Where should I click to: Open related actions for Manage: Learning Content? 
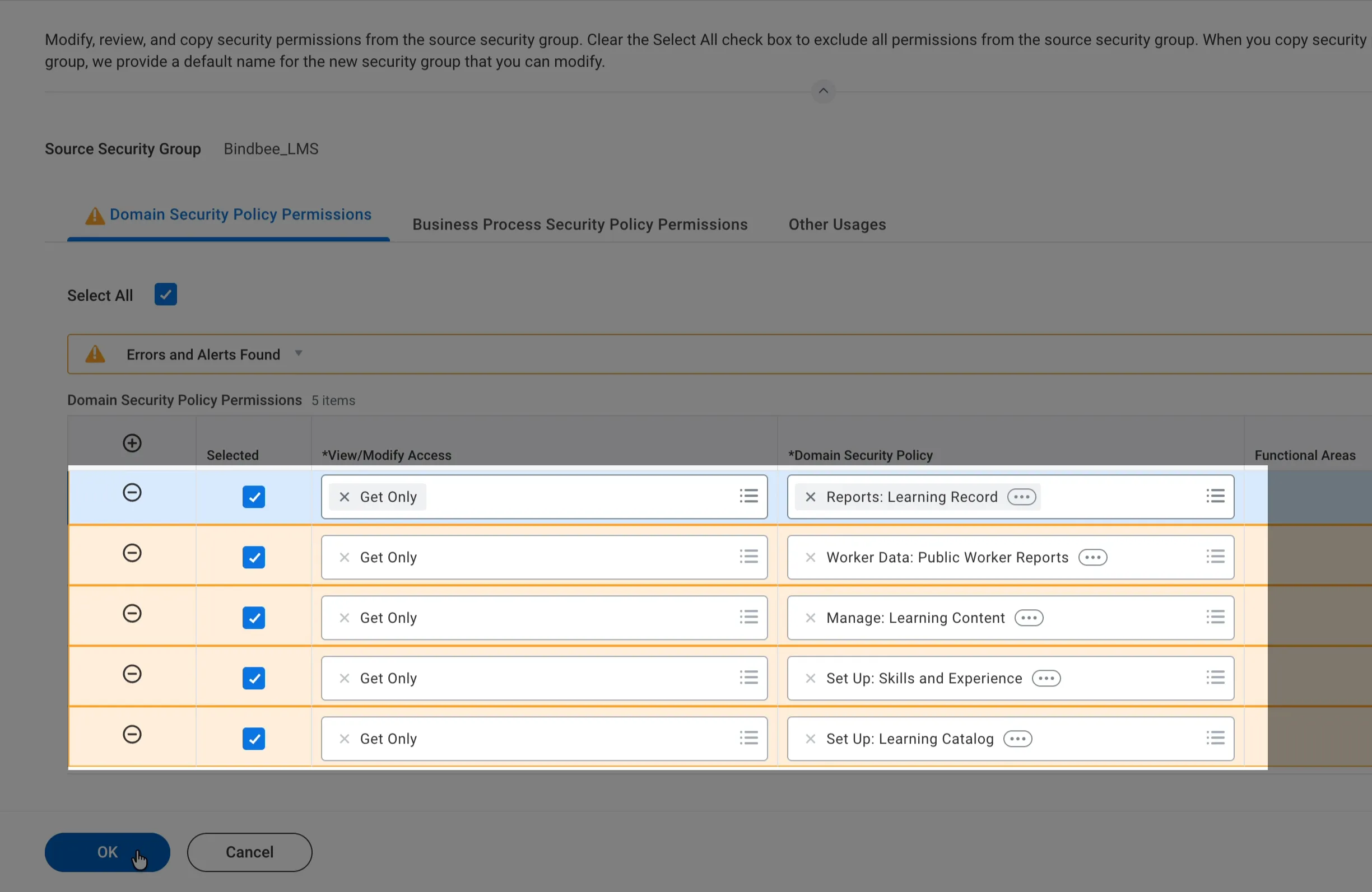[1029, 618]
